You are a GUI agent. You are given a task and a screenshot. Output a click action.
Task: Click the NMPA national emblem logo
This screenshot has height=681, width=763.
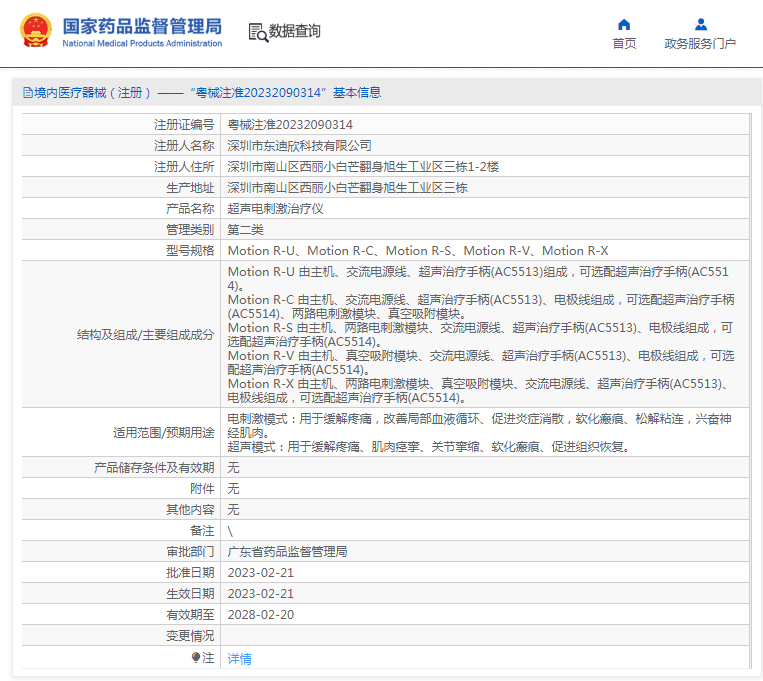35,31
